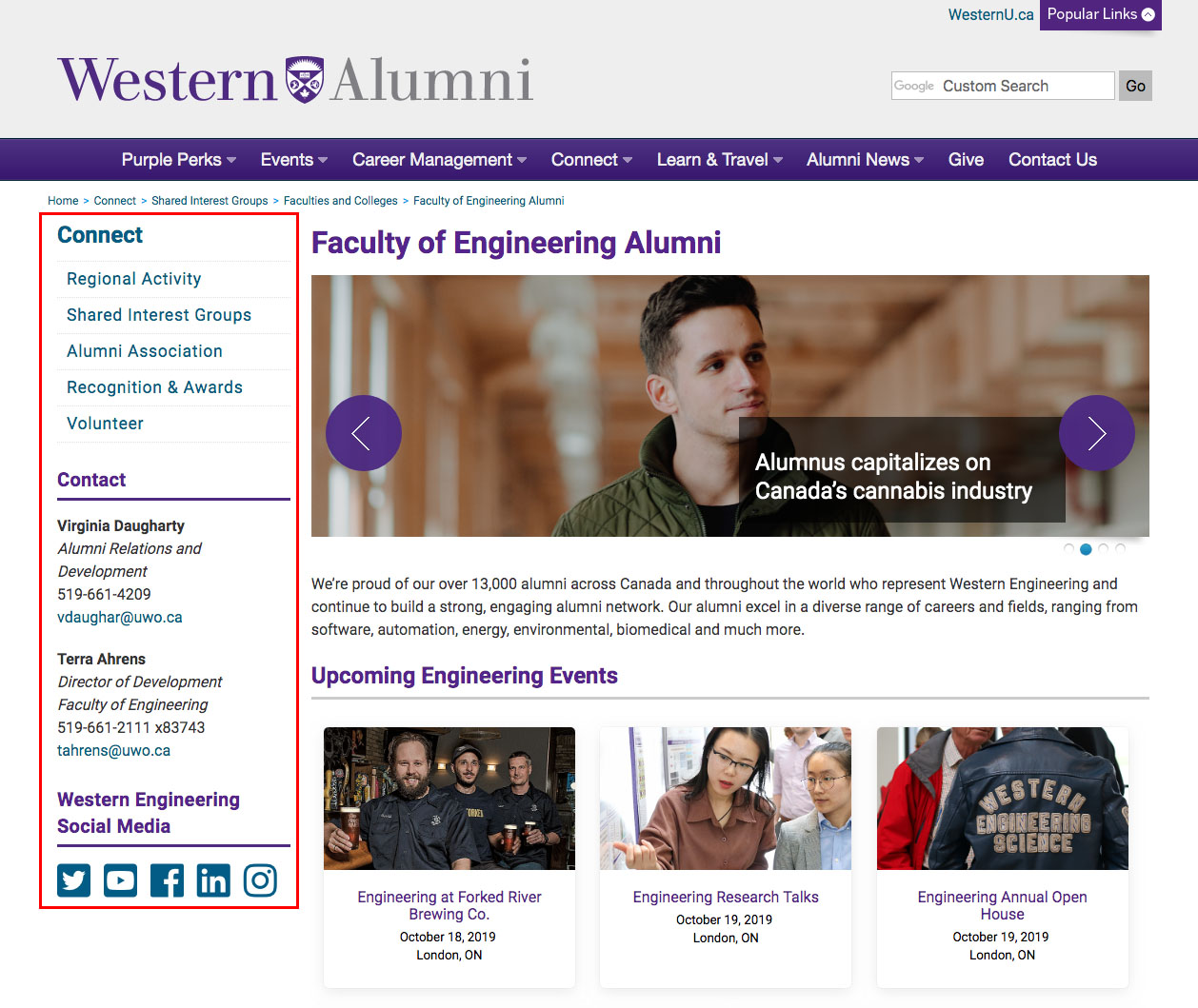Viewport: 1198px width, 1008px height.
Task: Focus the Google Custom Search field
Action: point(1003,86)
